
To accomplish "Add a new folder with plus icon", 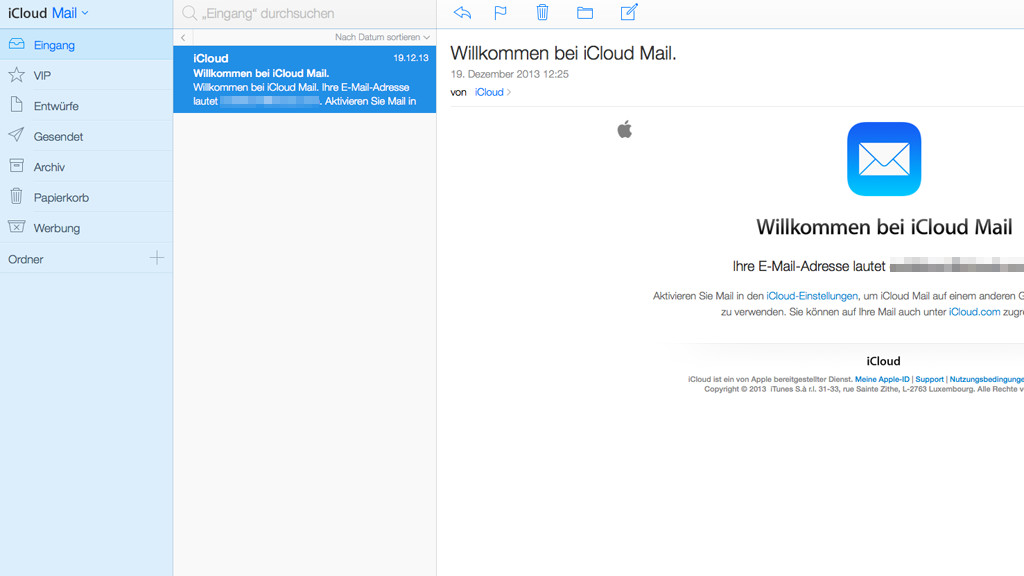I will tap(156, 258).
